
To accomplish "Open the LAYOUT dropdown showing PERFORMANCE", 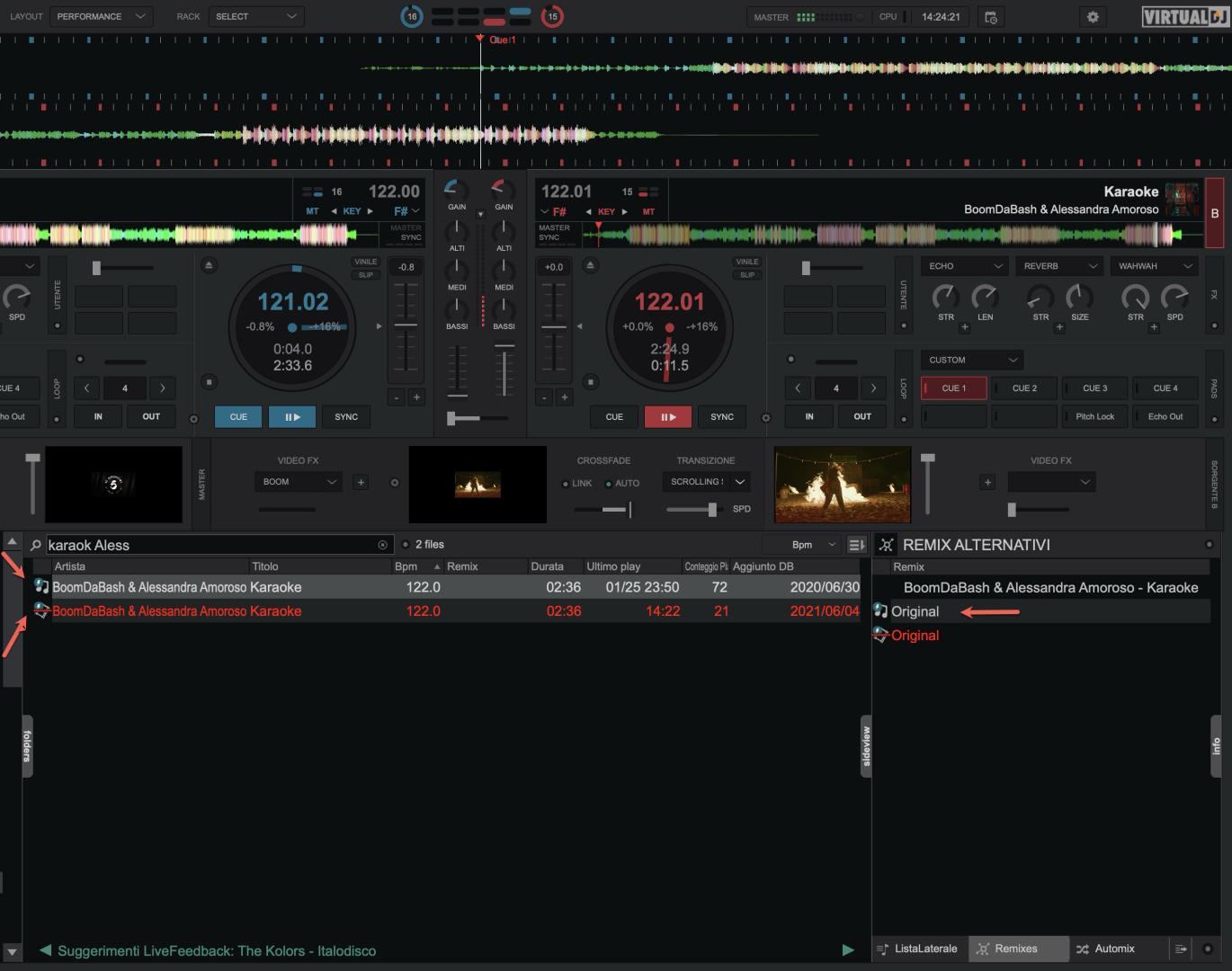I will point(100,16).
